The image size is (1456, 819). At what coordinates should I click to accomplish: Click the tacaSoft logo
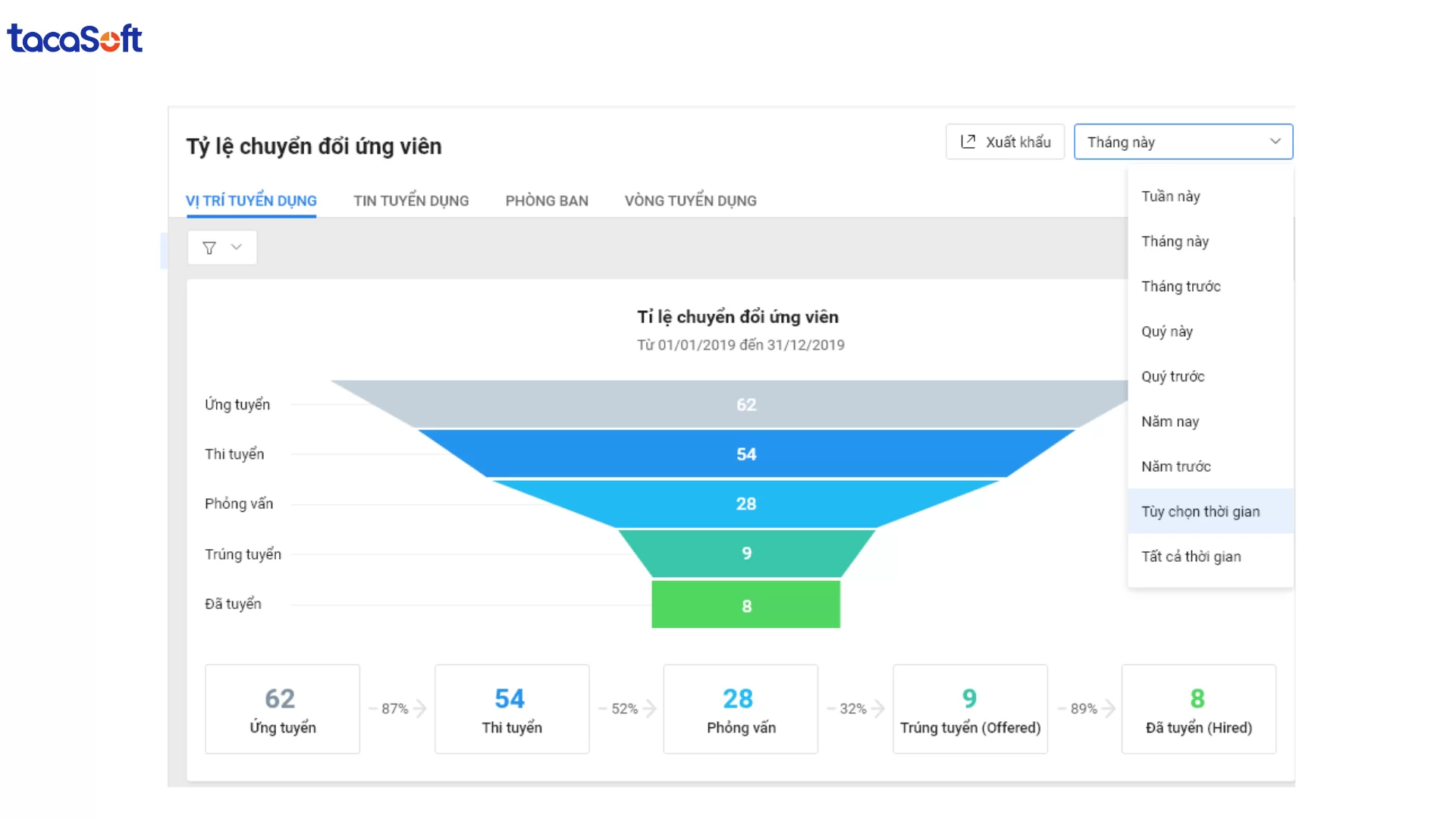74,39
